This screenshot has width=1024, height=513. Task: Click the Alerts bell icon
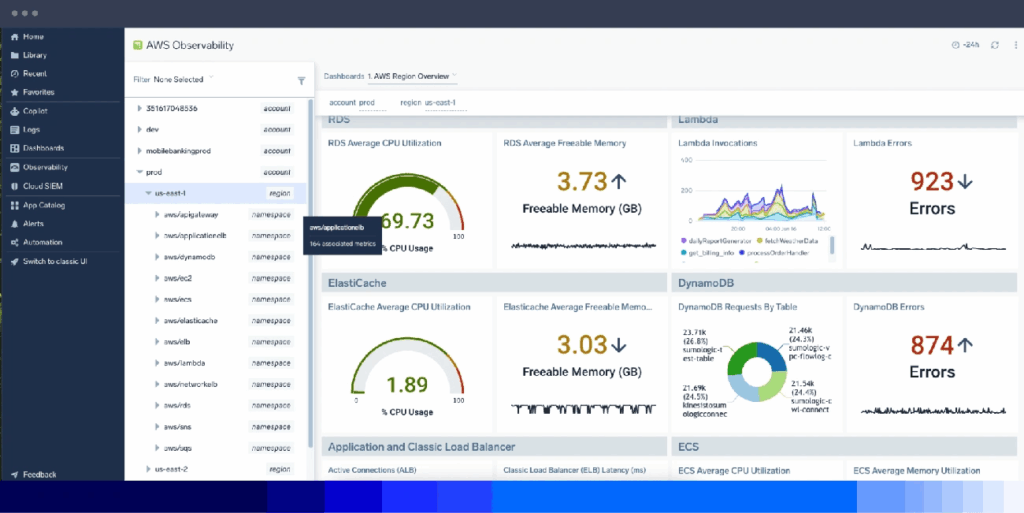coord(15,224)
